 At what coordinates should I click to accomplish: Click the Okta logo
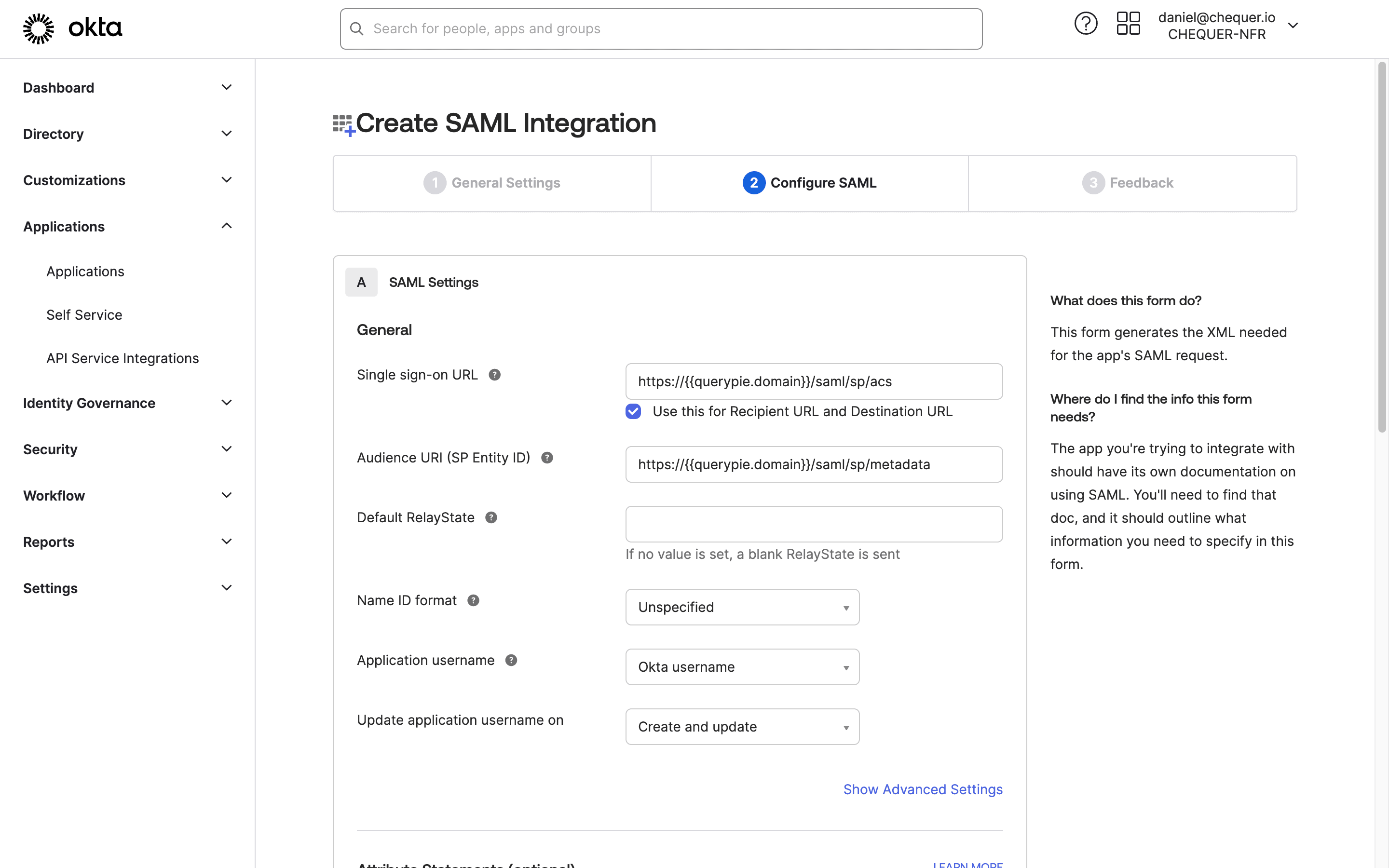[x=72, y=28]
